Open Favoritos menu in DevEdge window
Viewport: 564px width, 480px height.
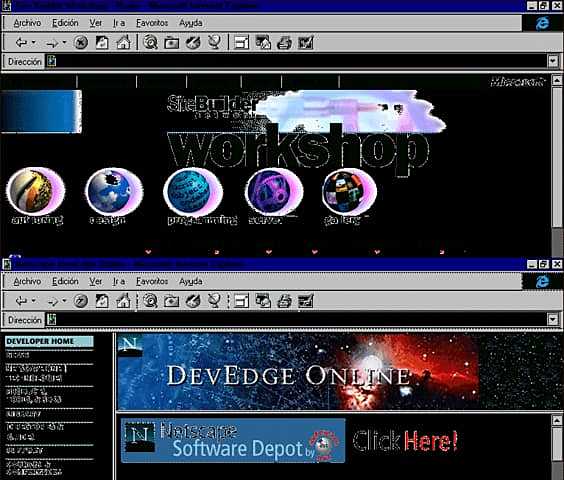click(x=152, y=281)
